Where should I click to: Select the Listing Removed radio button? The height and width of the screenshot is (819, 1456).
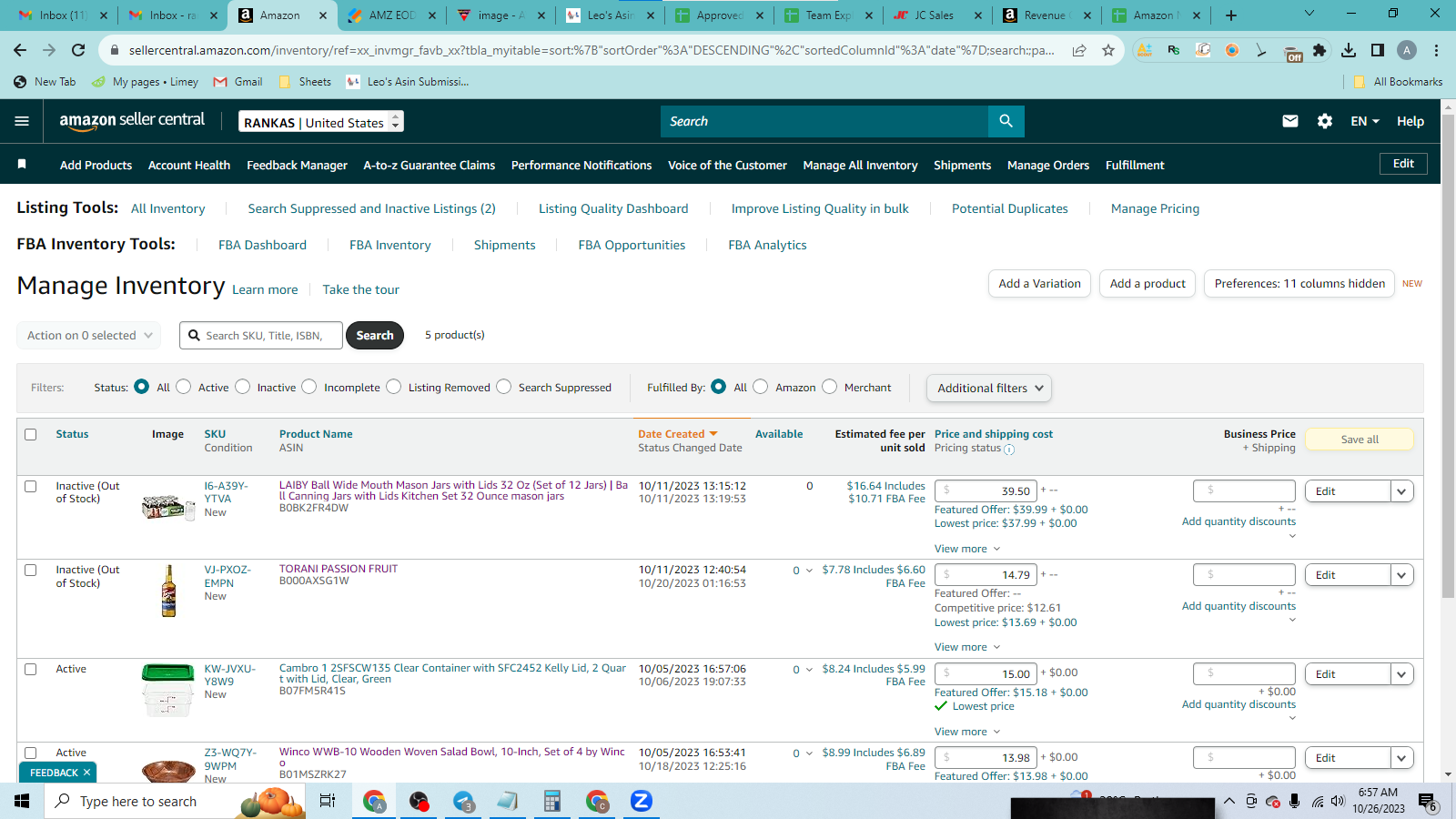[394, 387]
